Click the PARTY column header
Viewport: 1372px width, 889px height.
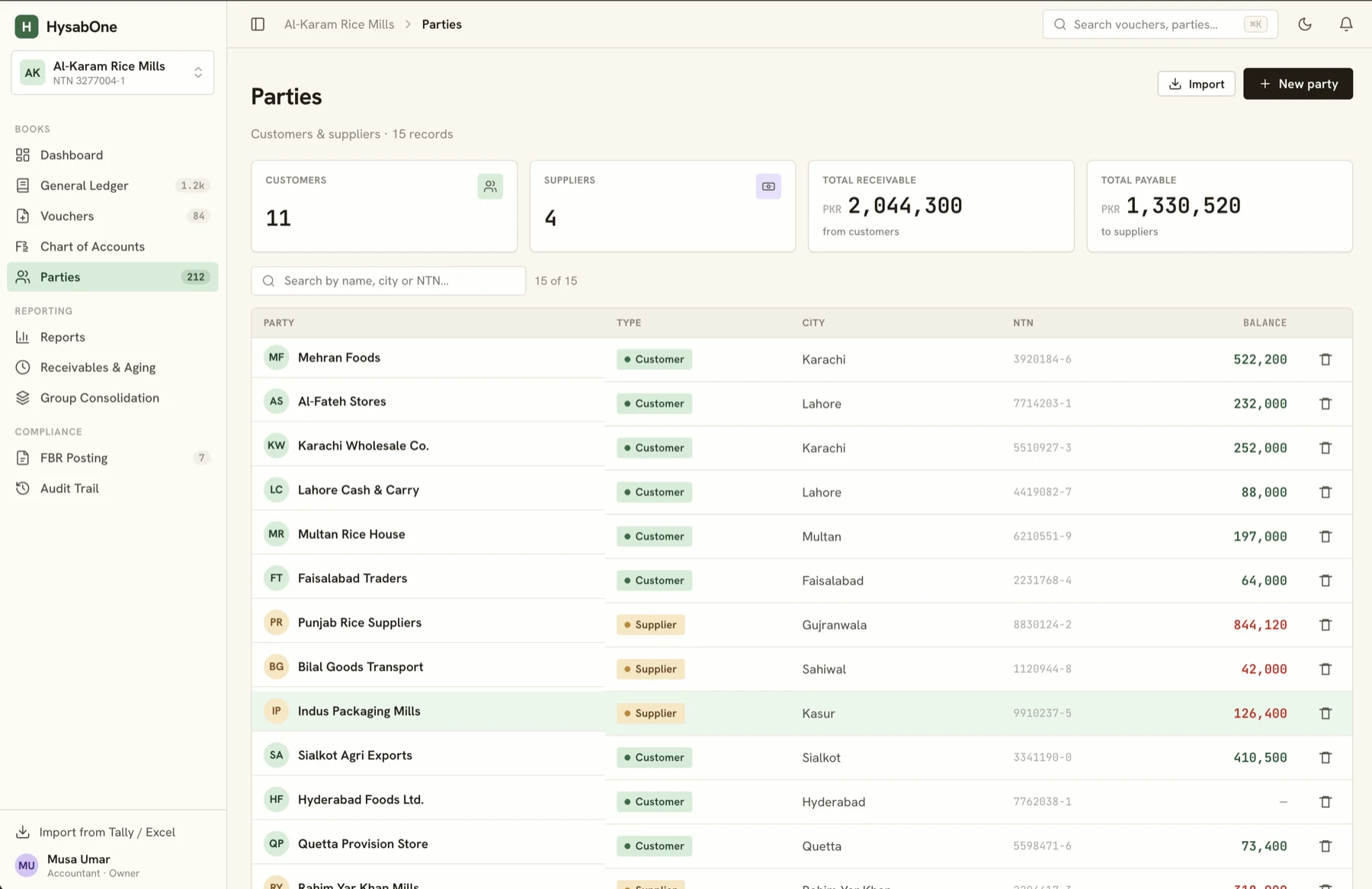279,323
